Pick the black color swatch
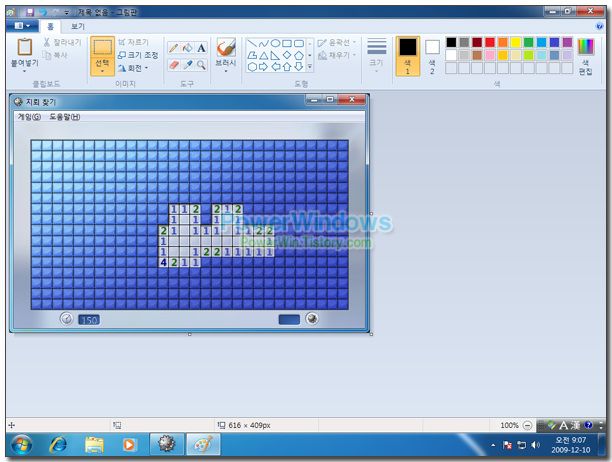 point(451,42)
